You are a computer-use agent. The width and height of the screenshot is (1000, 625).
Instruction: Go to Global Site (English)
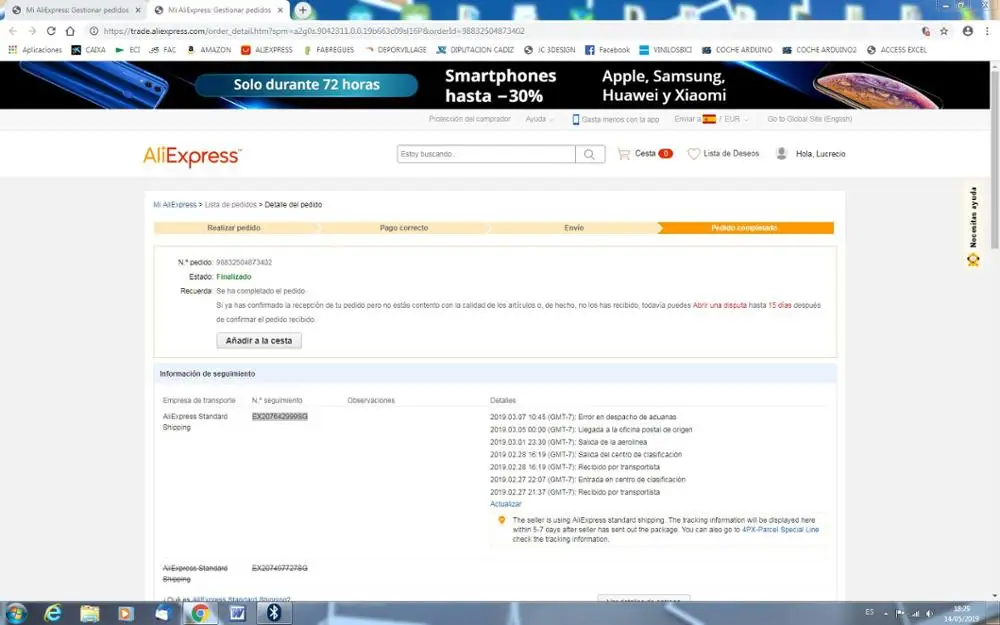[x=809, y=119]
